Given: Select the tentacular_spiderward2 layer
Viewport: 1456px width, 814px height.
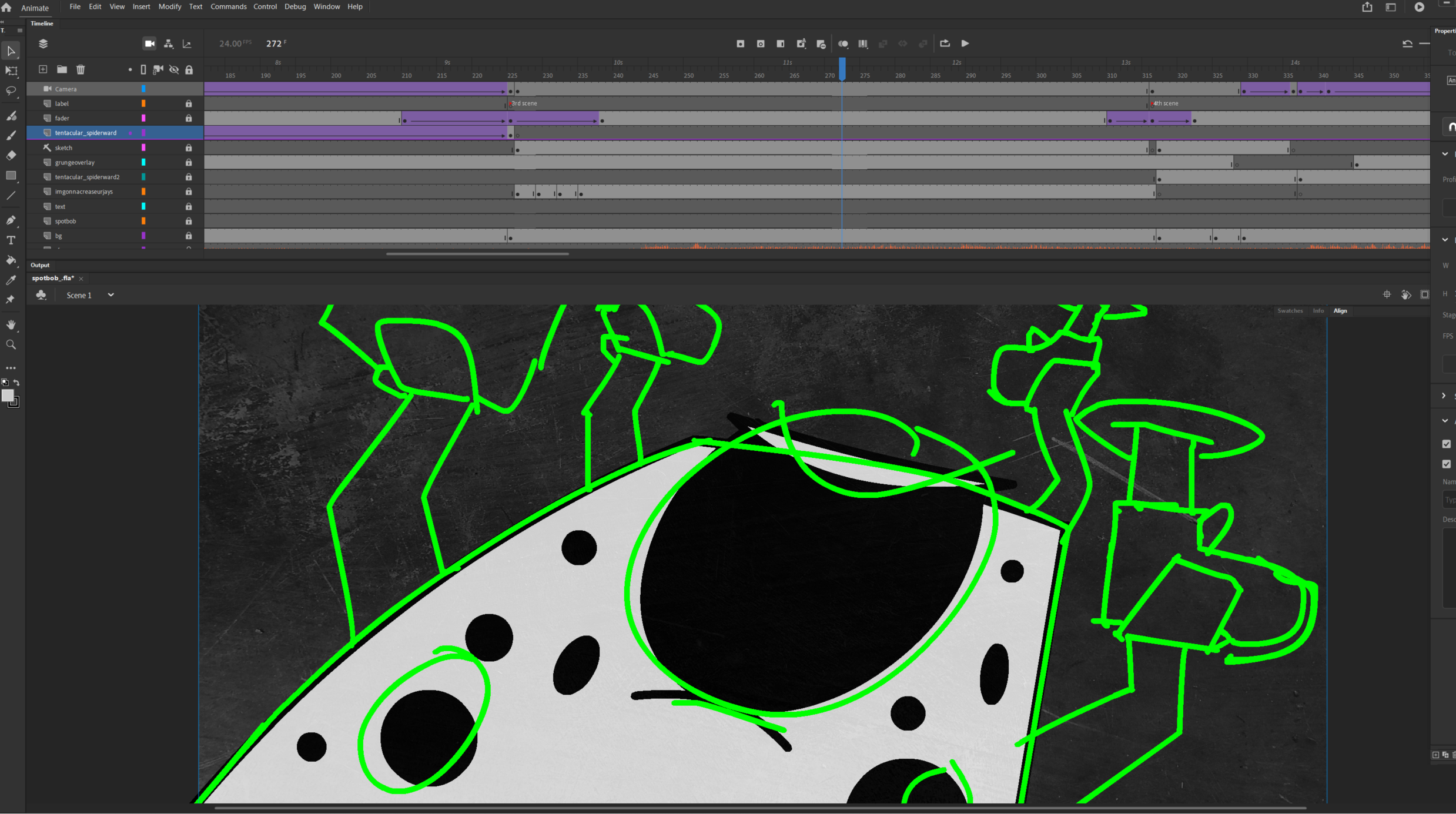Looking at the screenshot, I should click(x=115, y=177).
